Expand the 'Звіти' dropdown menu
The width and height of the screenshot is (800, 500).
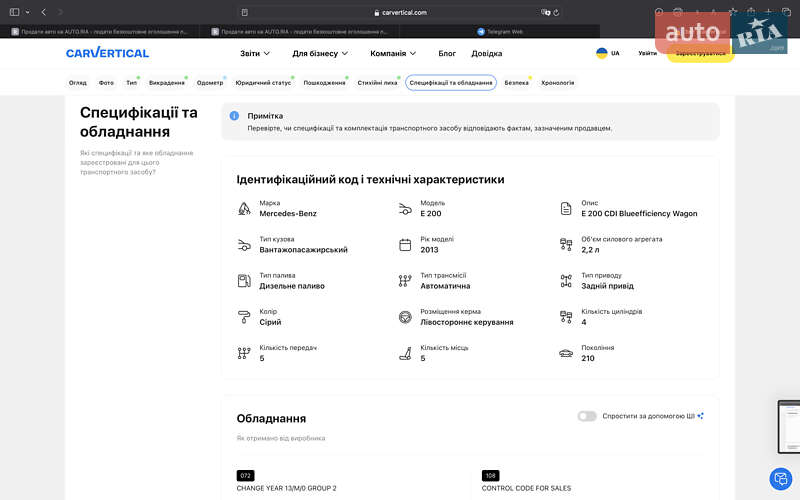256,53
